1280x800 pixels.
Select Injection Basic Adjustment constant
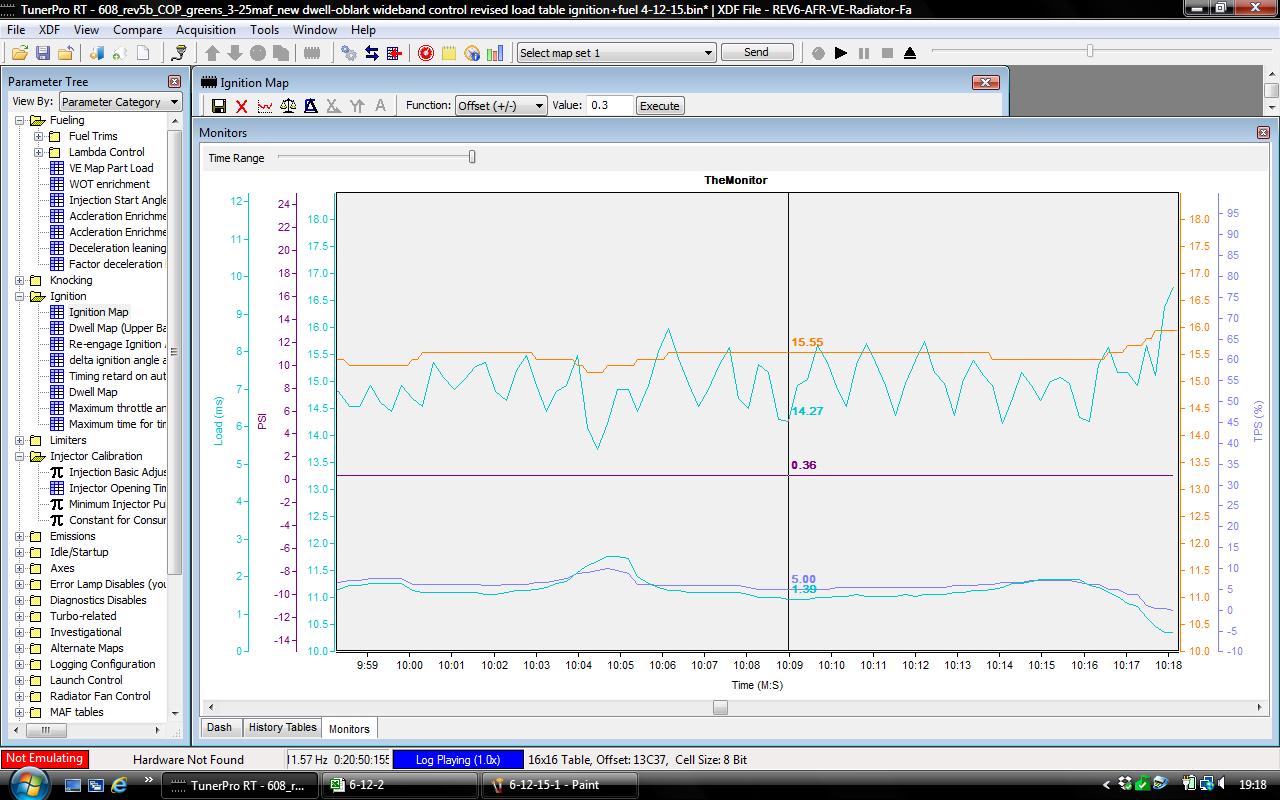[117, 472]
